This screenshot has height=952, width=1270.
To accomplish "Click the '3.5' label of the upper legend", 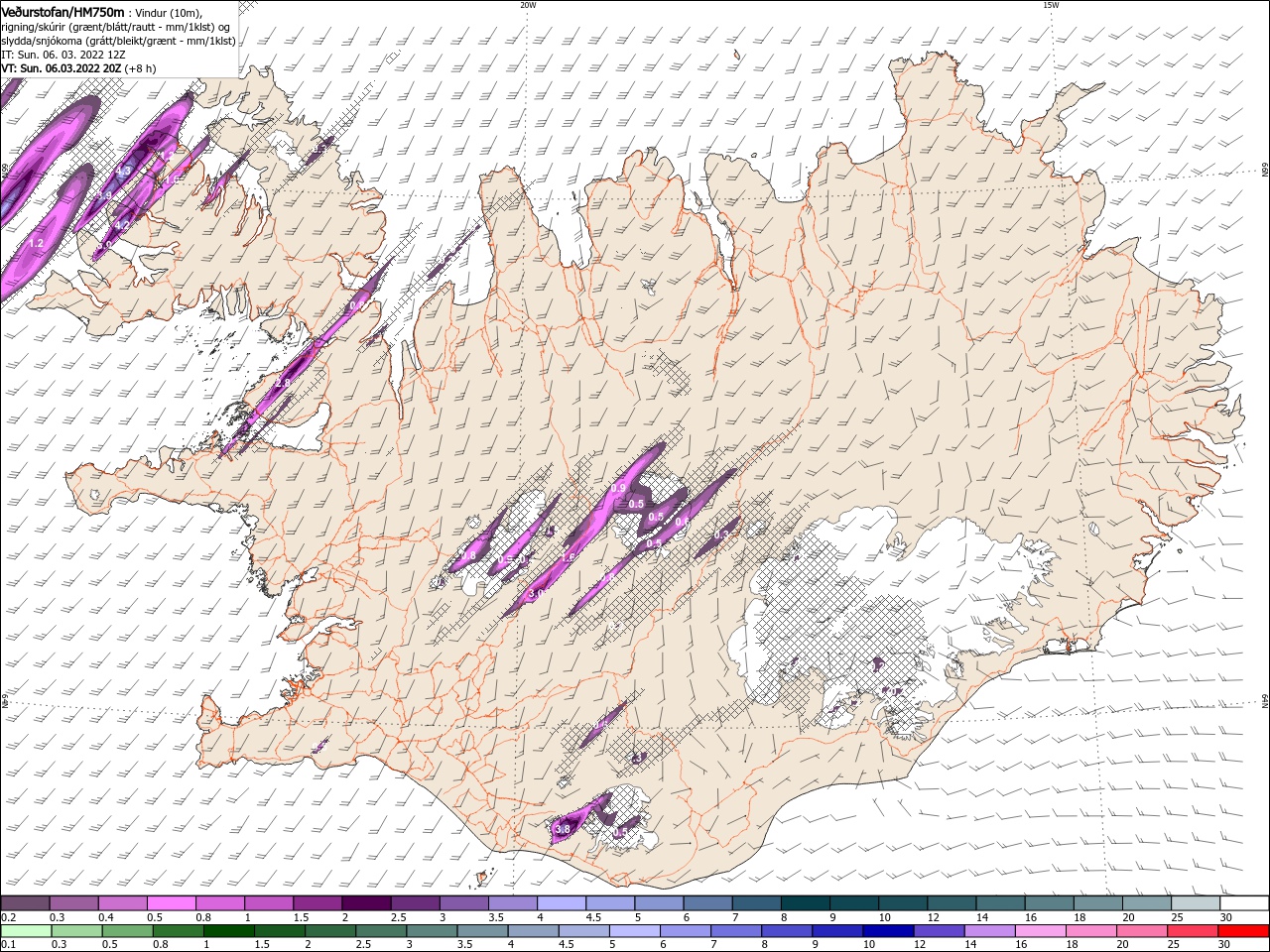I will click(x=496, y=917).
